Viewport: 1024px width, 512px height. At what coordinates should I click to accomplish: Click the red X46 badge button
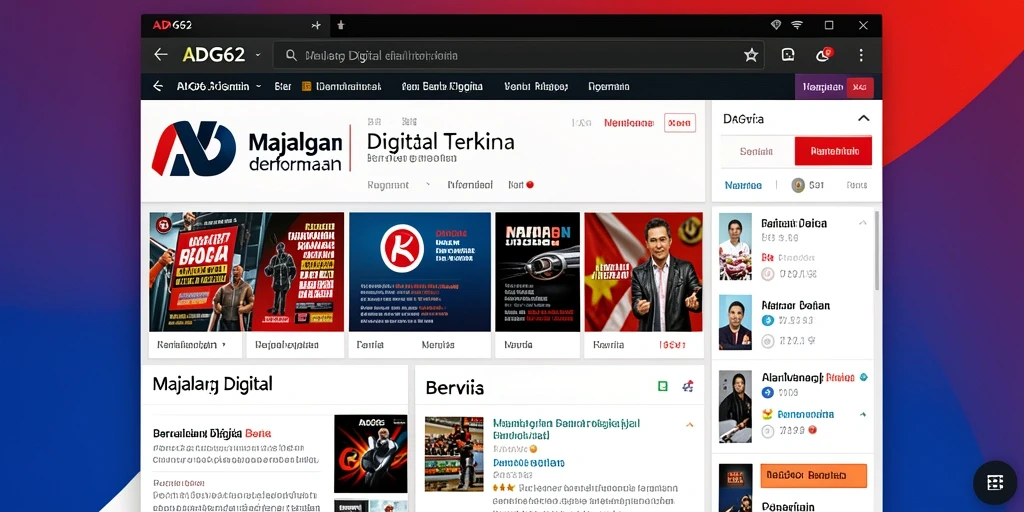point(860,86)
